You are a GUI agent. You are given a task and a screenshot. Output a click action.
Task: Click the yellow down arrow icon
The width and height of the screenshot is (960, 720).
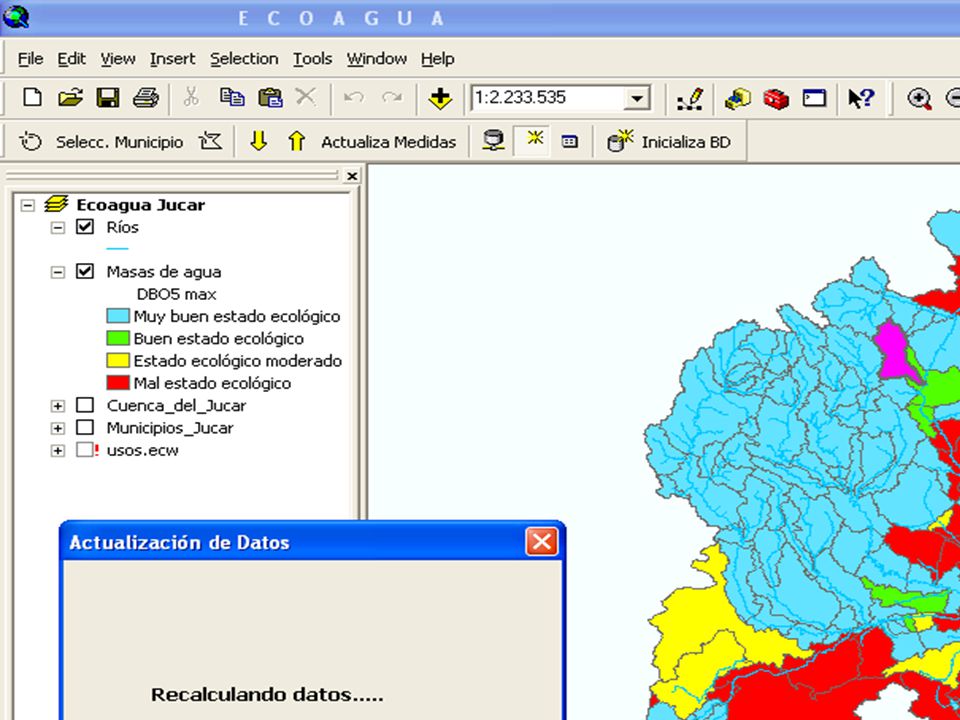(258, 141)
